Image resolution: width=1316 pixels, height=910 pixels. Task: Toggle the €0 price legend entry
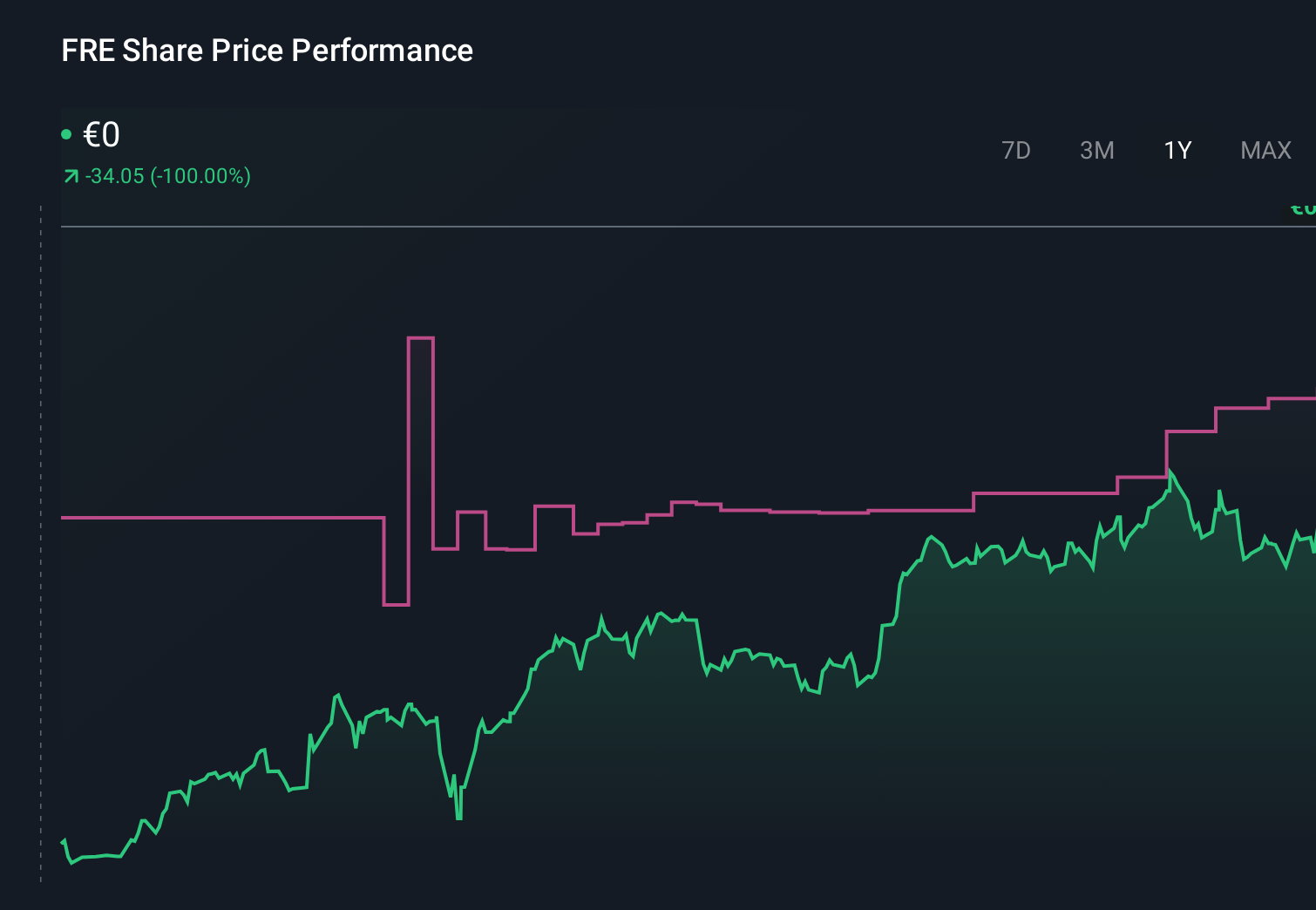(100, 135)
